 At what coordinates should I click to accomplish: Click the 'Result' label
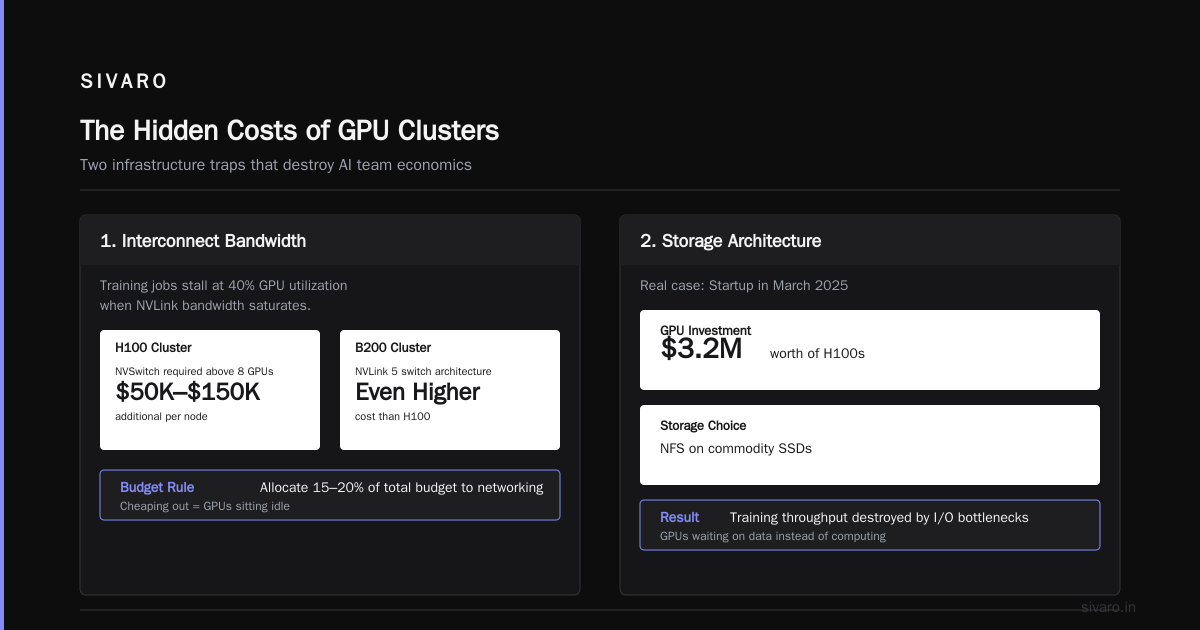click(680, 518)
